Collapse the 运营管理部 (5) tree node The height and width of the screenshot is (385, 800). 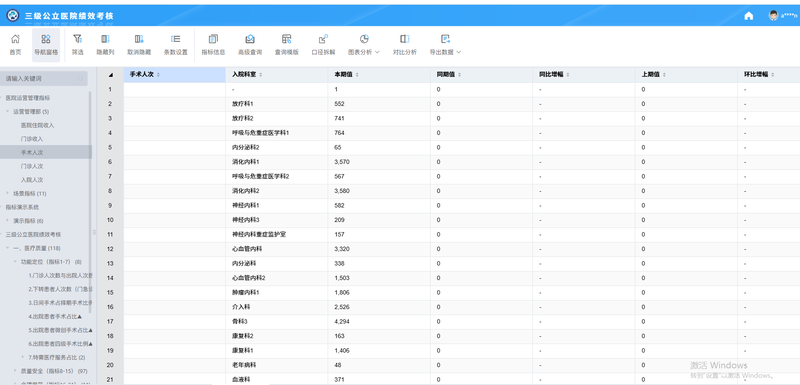(x=8, y=111)
